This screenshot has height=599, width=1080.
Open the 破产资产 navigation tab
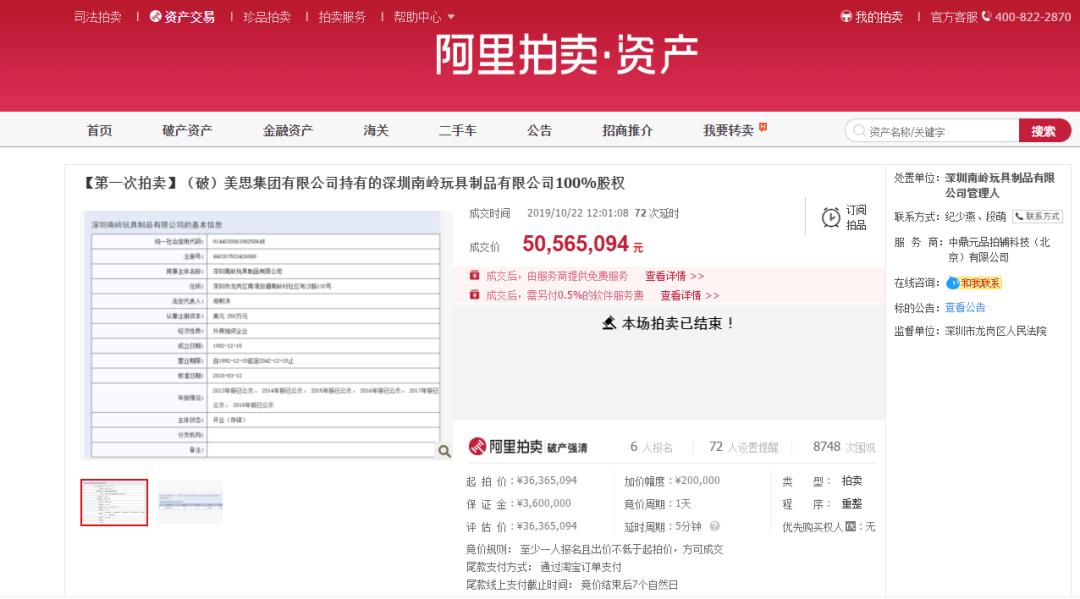(x=187, y=130)
